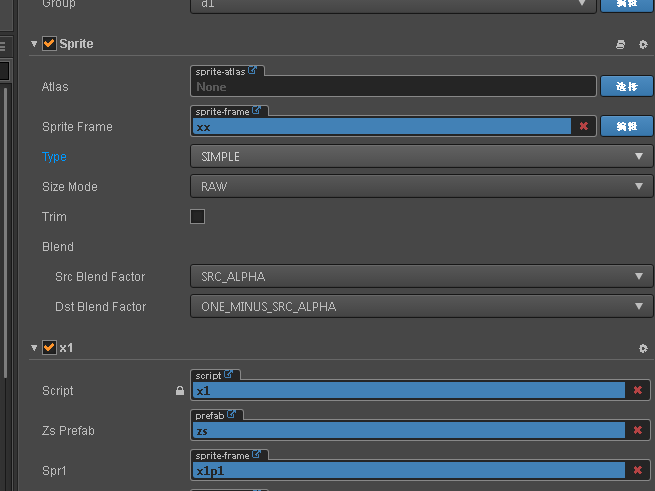
Task: Open Sprite component help documentation icon
Action: click(621, 44)
